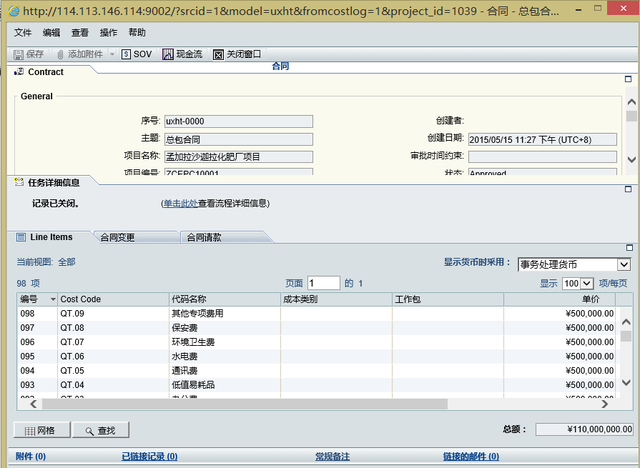Open the 常规备注 link
Screen dimensions: 640x468
(x=332, y=456)
